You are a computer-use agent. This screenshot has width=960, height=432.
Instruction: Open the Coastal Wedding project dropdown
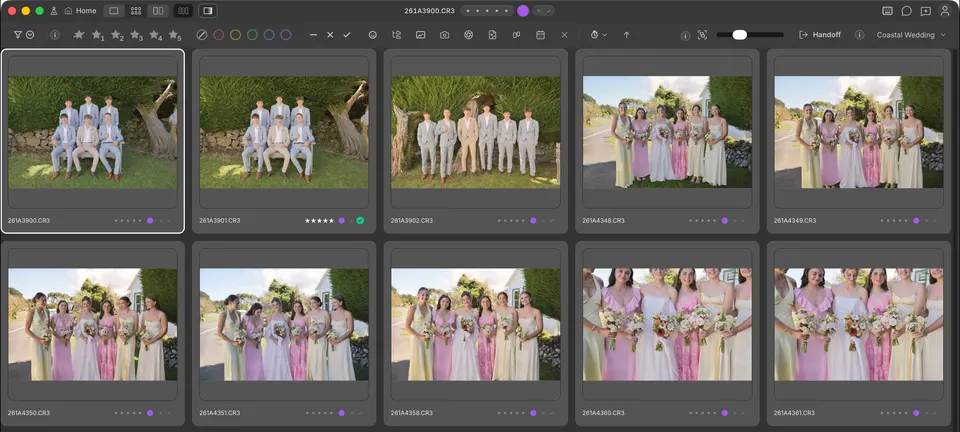pyautogui.click(x=911, y=35)
